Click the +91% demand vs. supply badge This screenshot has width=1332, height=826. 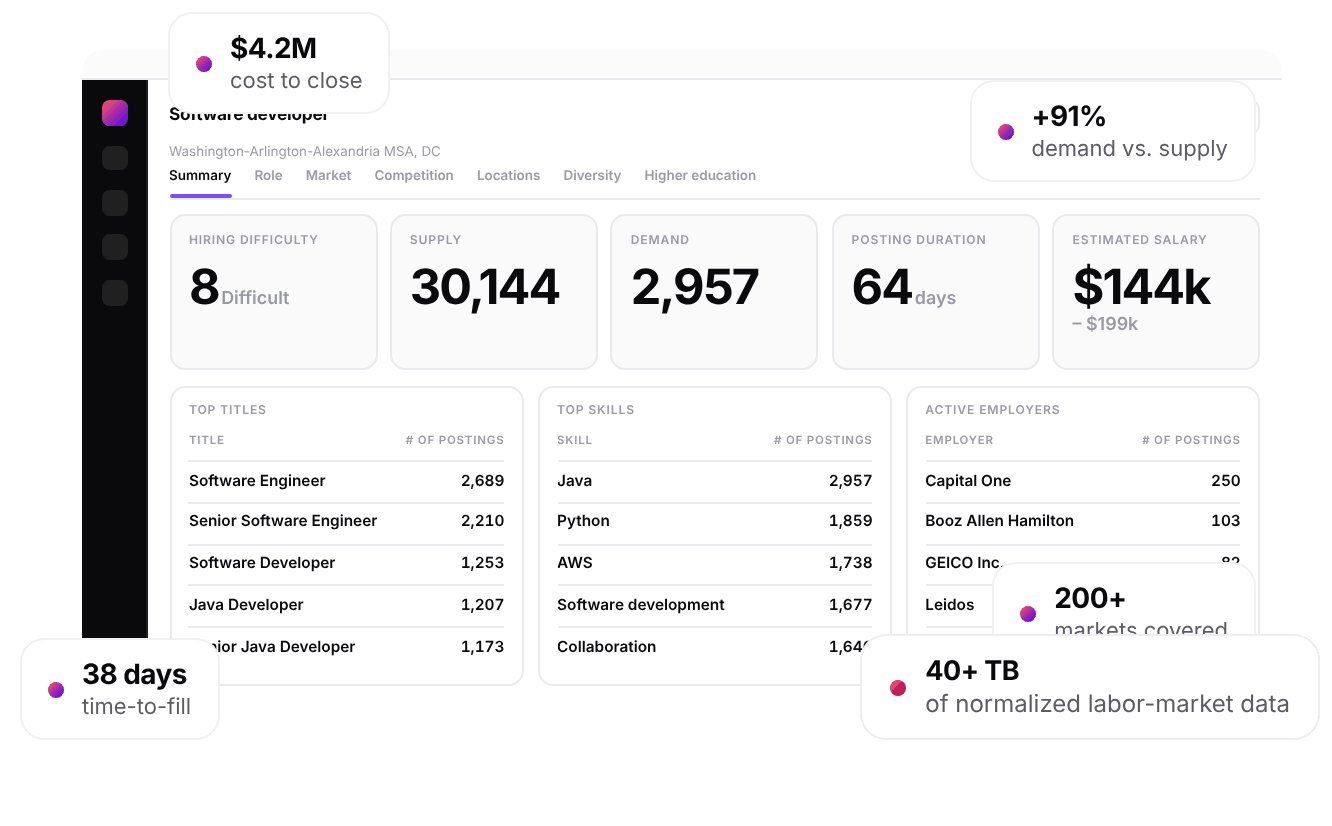click(x=1113, y=131)
